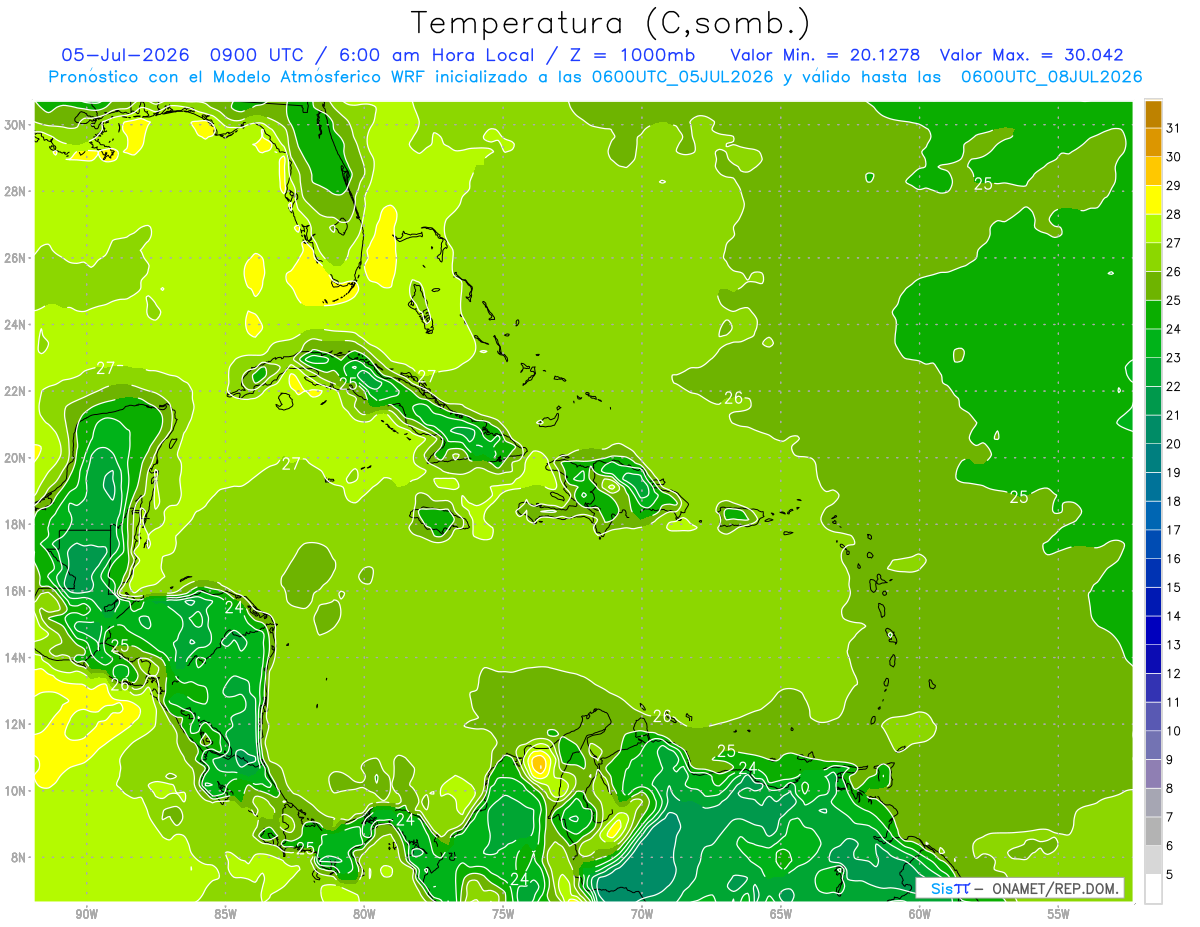Click the '19' label on color scale
1200x927 pixels.
point(1174,473)
